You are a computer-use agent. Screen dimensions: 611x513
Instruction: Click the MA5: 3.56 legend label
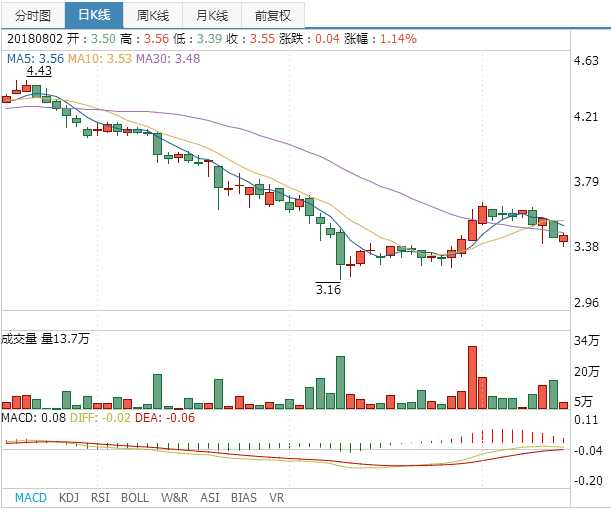pos(35,58)
